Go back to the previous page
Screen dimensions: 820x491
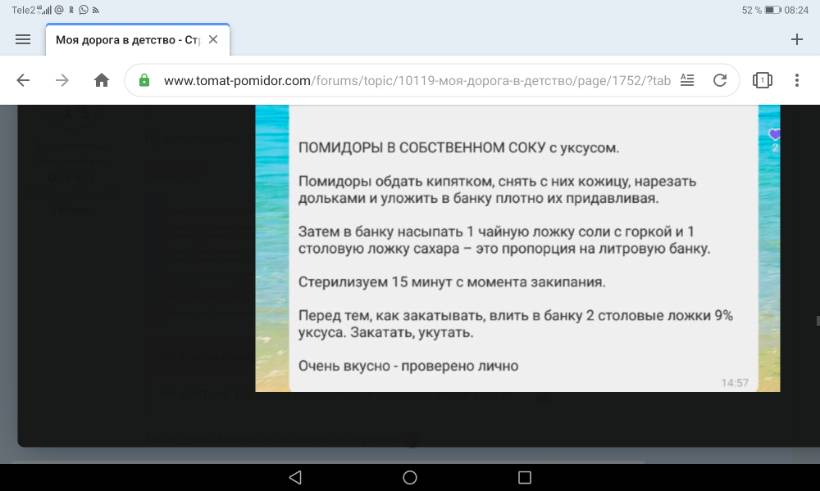point(23,81)
